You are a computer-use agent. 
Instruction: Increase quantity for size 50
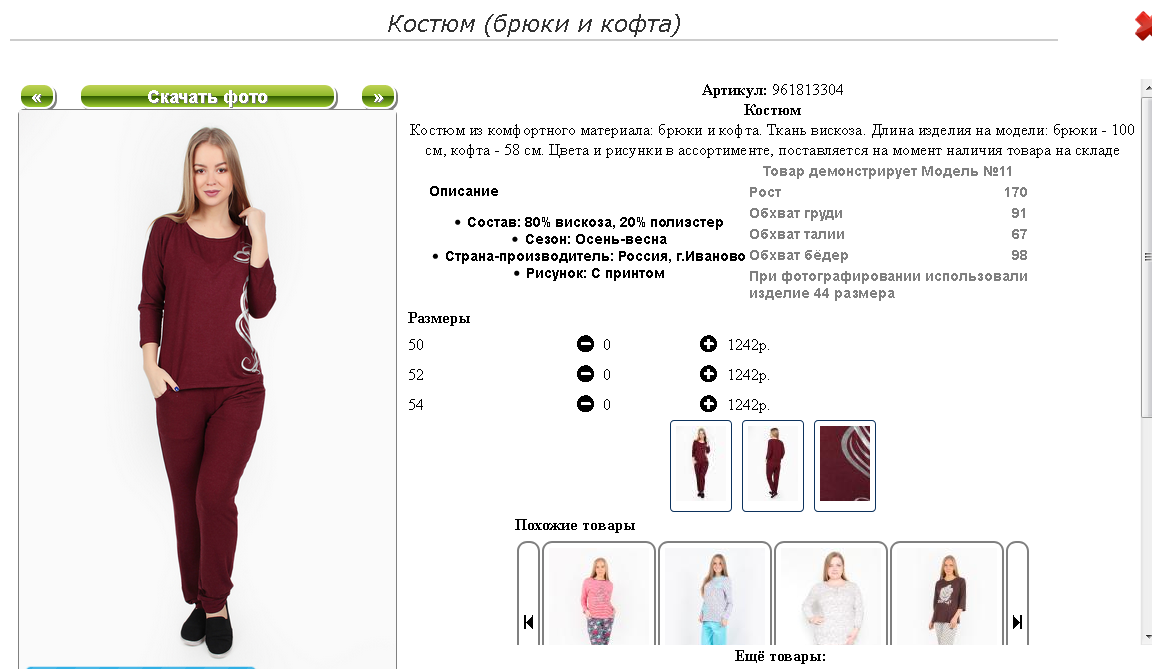coord(708,344)
